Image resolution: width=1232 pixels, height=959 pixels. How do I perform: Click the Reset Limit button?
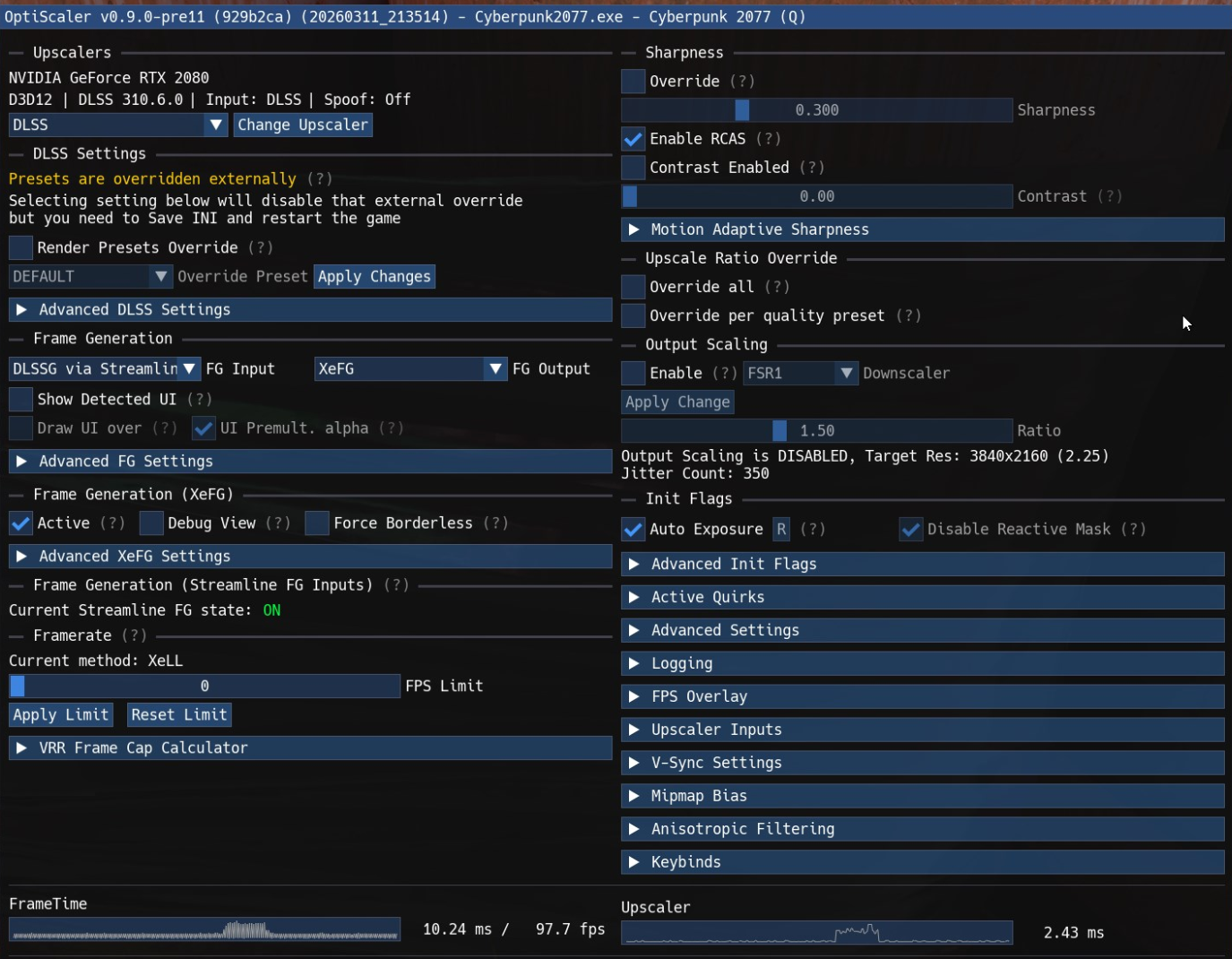179,715
